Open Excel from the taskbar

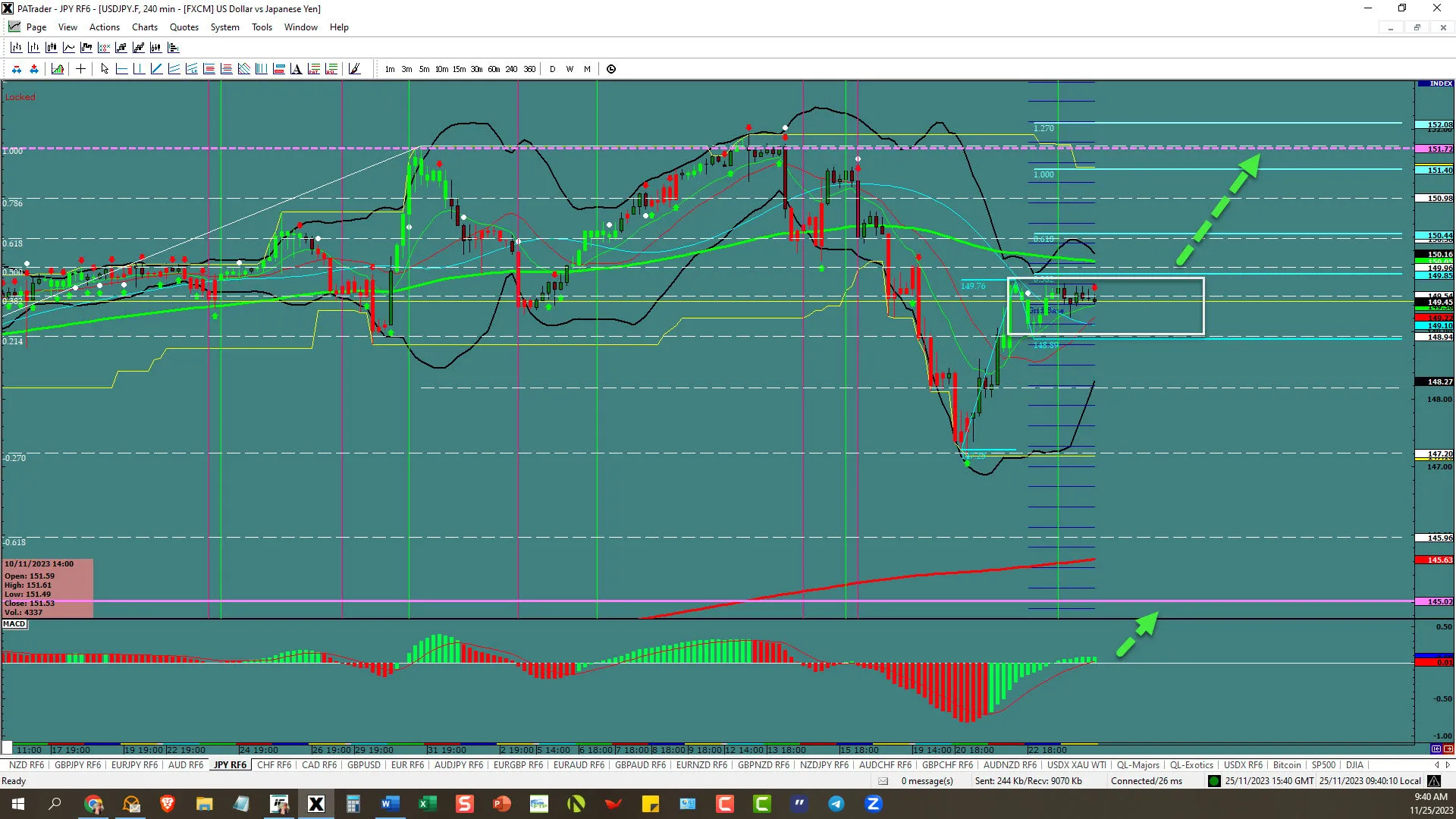pos(427,804)
